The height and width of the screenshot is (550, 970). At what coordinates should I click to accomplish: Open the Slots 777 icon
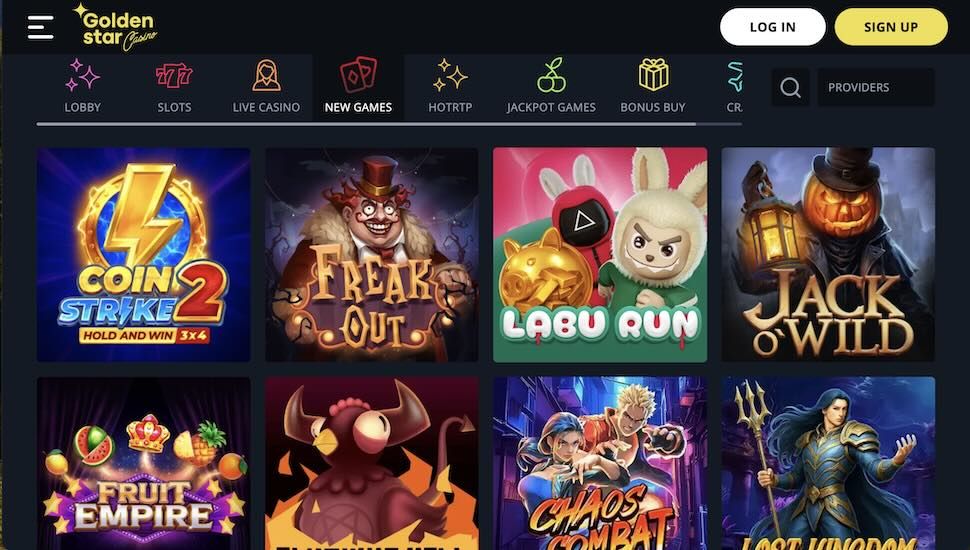[174, 75]
